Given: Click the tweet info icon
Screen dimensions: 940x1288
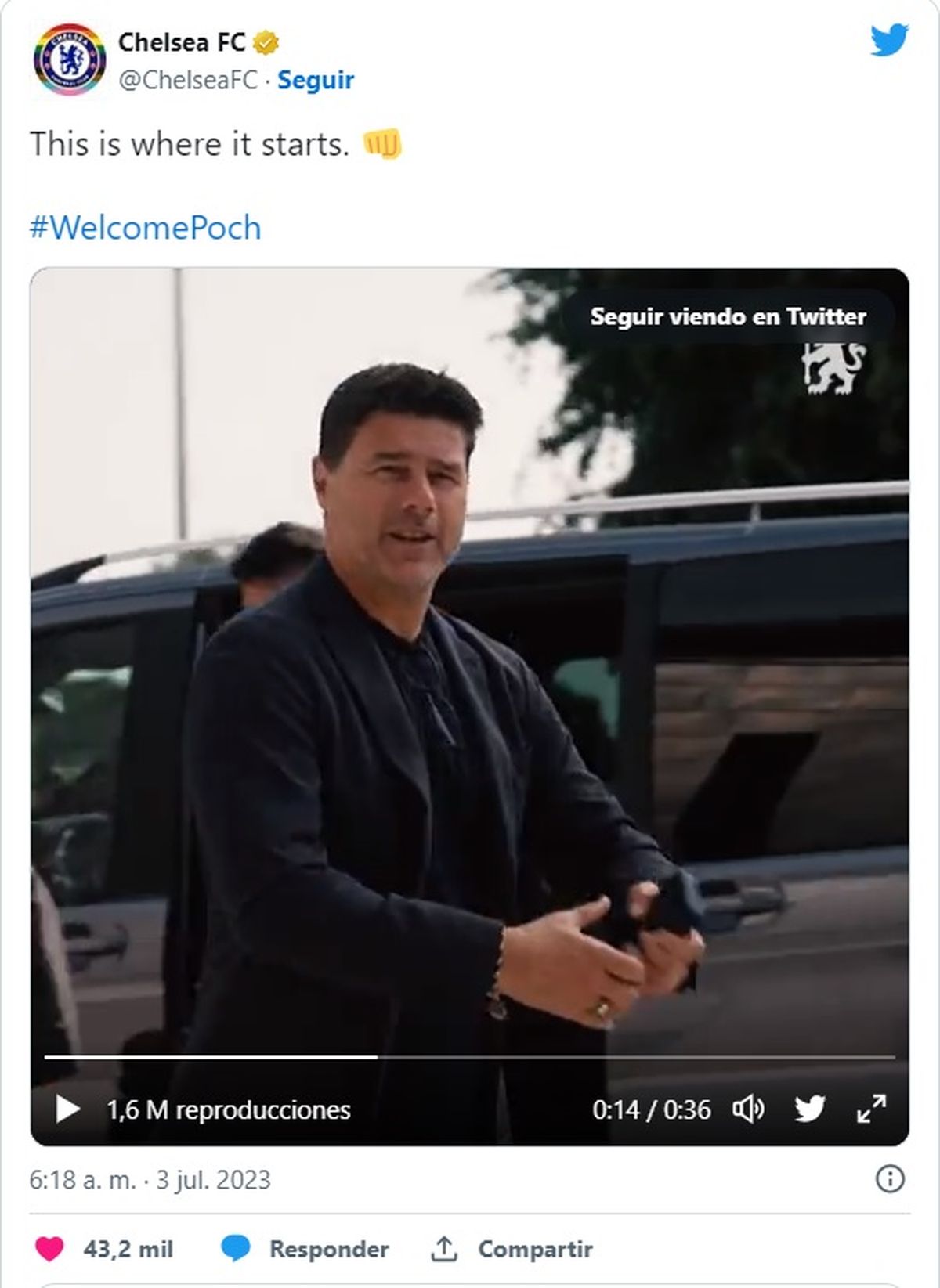Looking at the screenshot, I should pos(890,1178).
